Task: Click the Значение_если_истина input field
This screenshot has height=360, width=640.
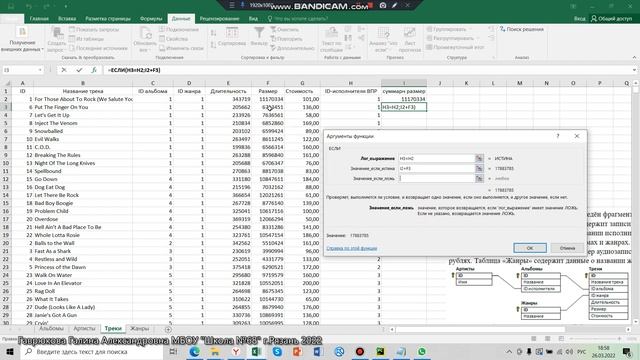Action: click(x=436, y=168)
